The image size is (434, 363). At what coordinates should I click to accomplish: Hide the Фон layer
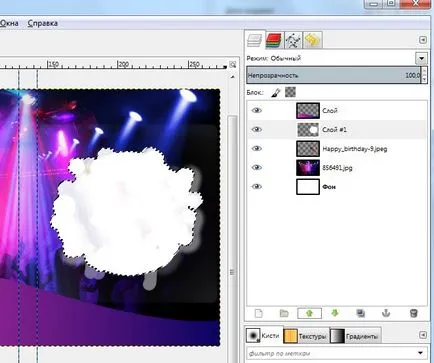256,186
